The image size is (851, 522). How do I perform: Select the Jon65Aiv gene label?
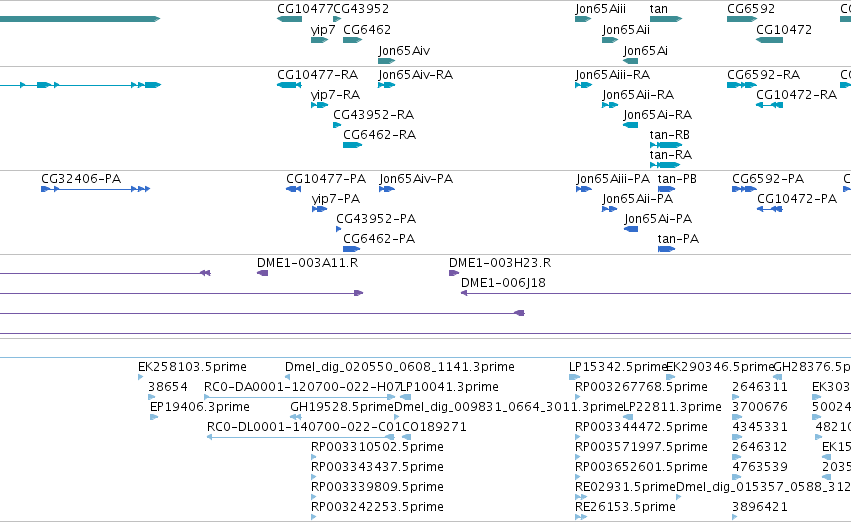coord(404,50)
